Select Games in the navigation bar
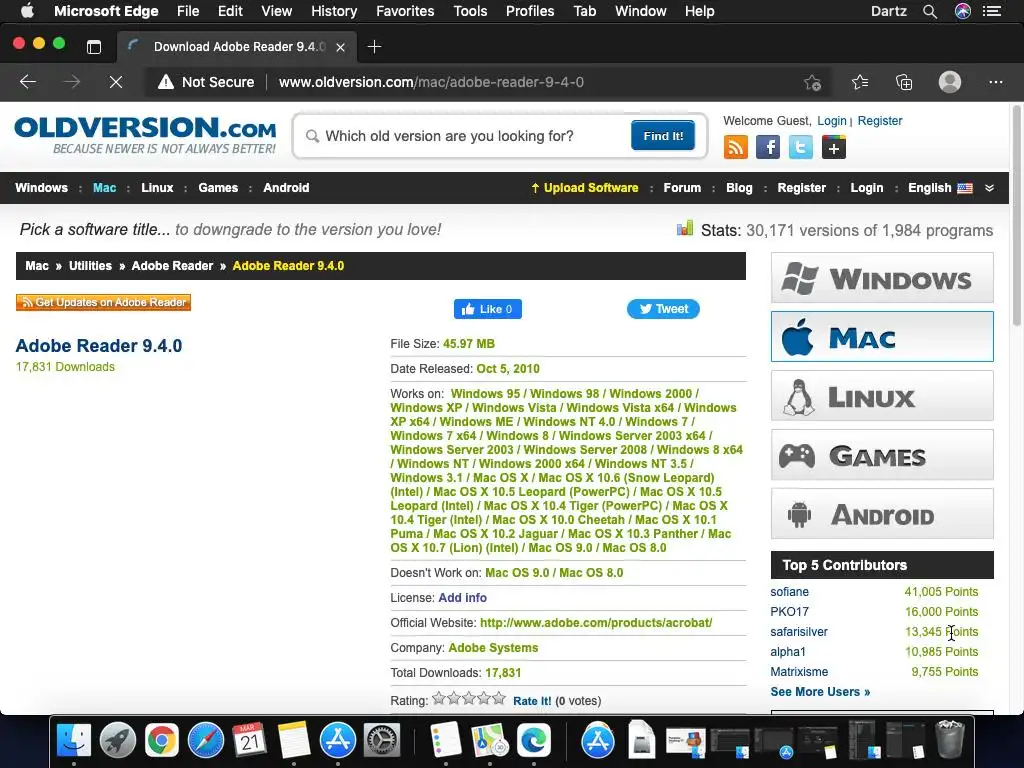Screen dimensions: 1024x768 pyautogui.click(x=218, y=187)
